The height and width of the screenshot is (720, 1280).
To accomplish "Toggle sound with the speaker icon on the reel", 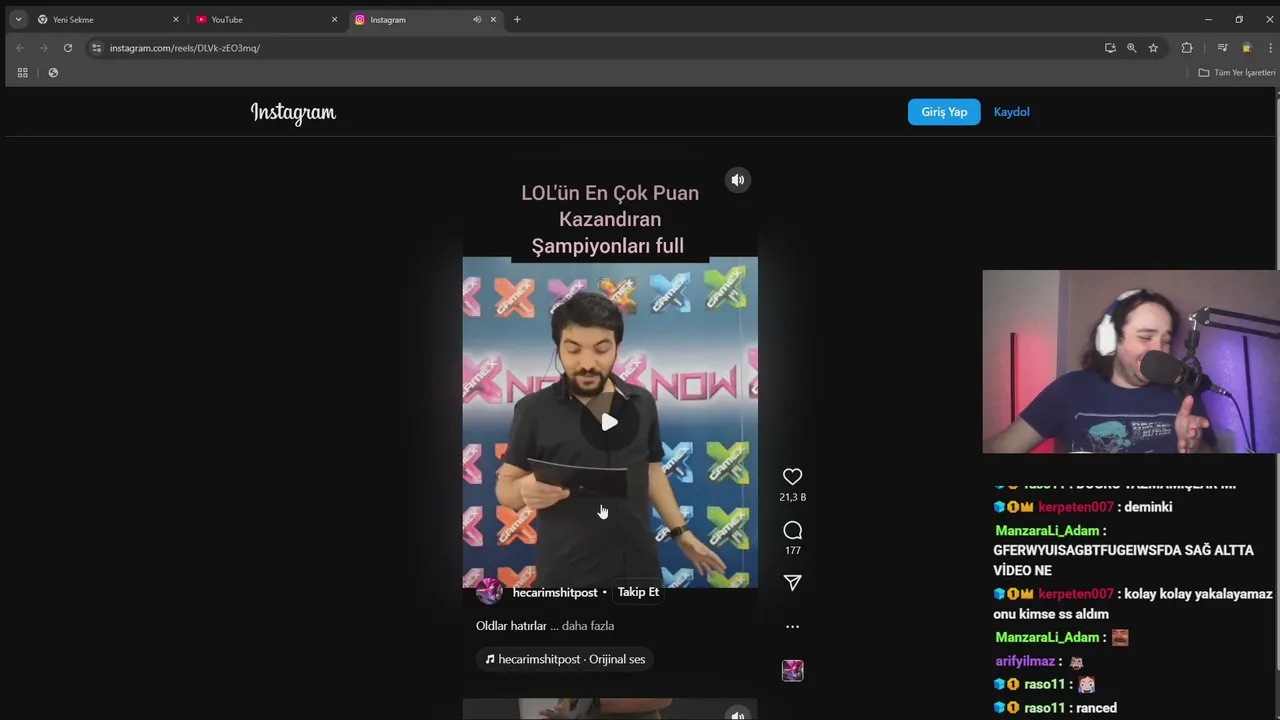I will point(737,180).
